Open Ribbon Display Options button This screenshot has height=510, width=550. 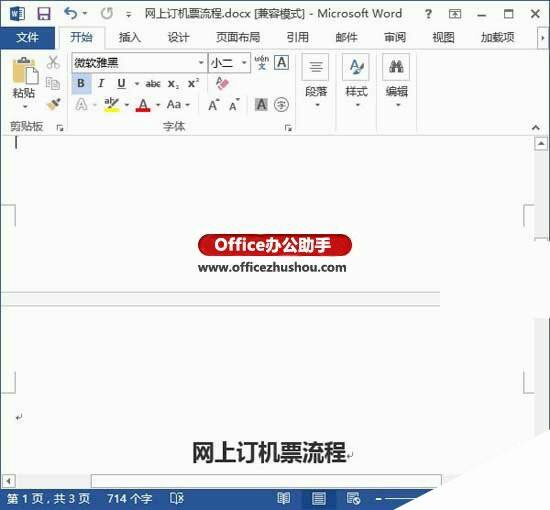(x=455, y=14)
